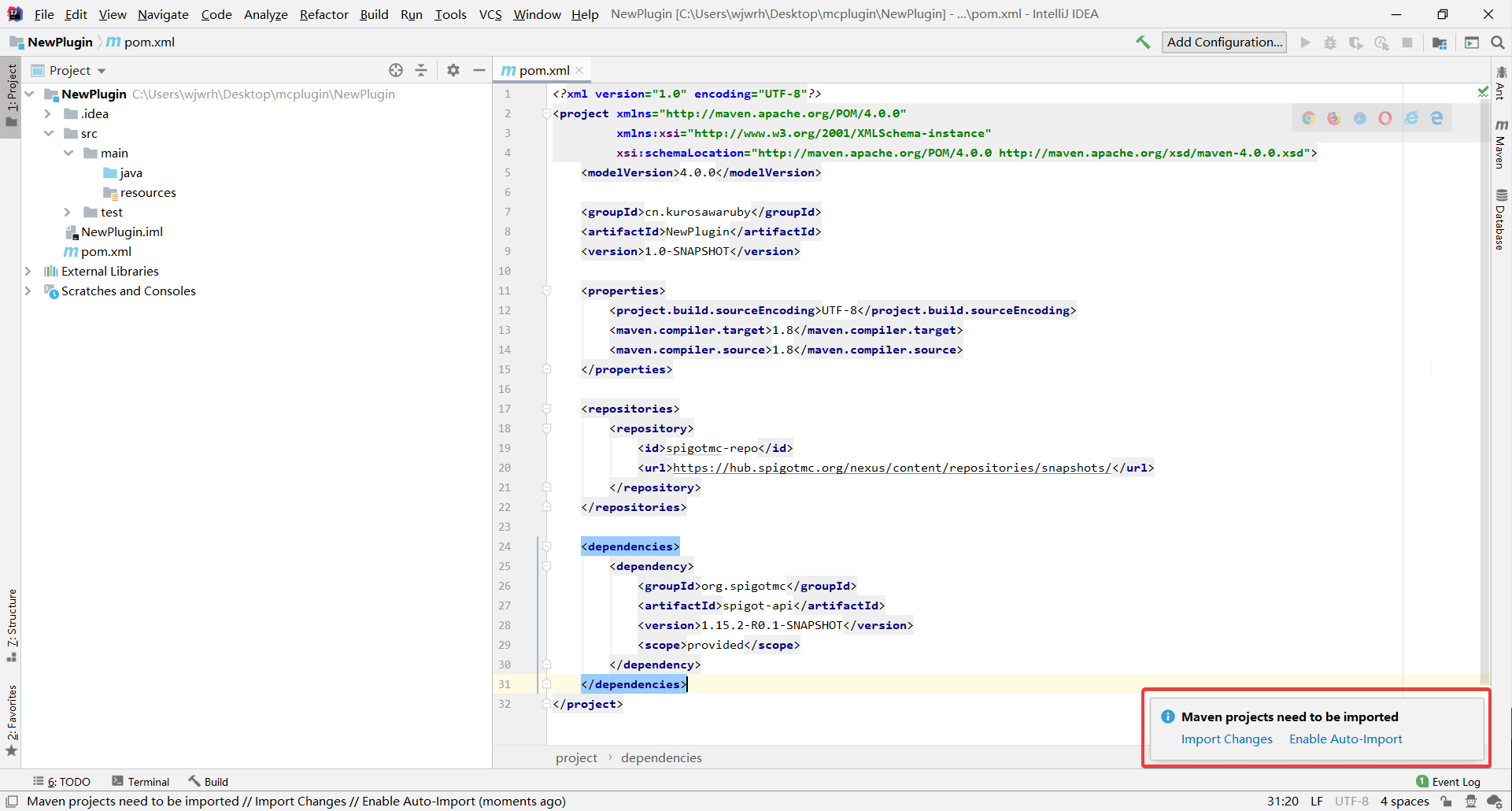The image size is (1512, 811).
Task: Open Project Structure icon in toolbar
Action: [x=1440, y=43]
